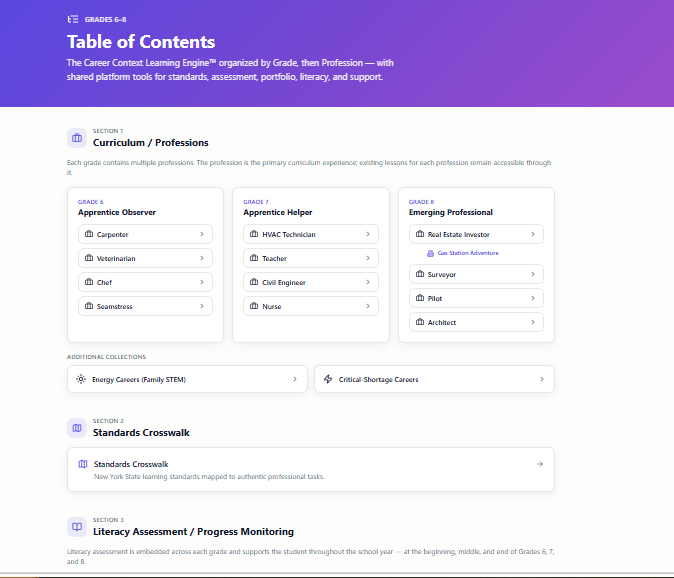674x578 pixels.
Task: Click the briefcase icon beside Veterinarian
Action: tap(89, 258)
